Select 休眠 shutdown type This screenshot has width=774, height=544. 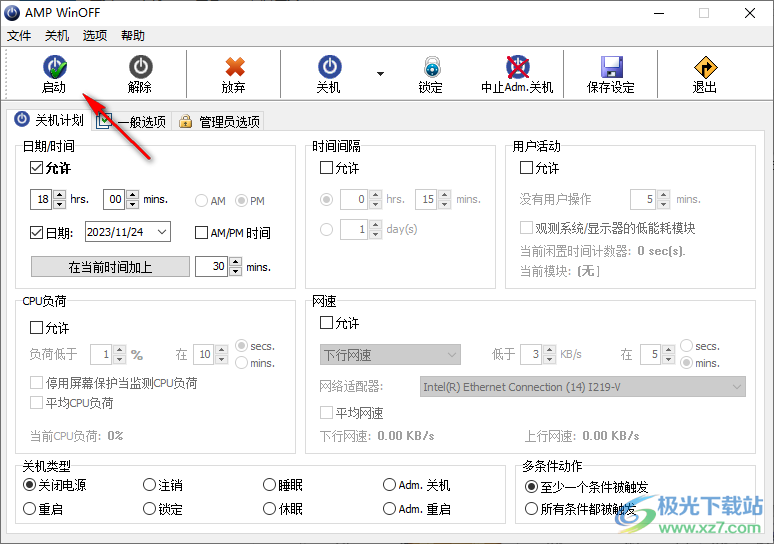(269, 508)
